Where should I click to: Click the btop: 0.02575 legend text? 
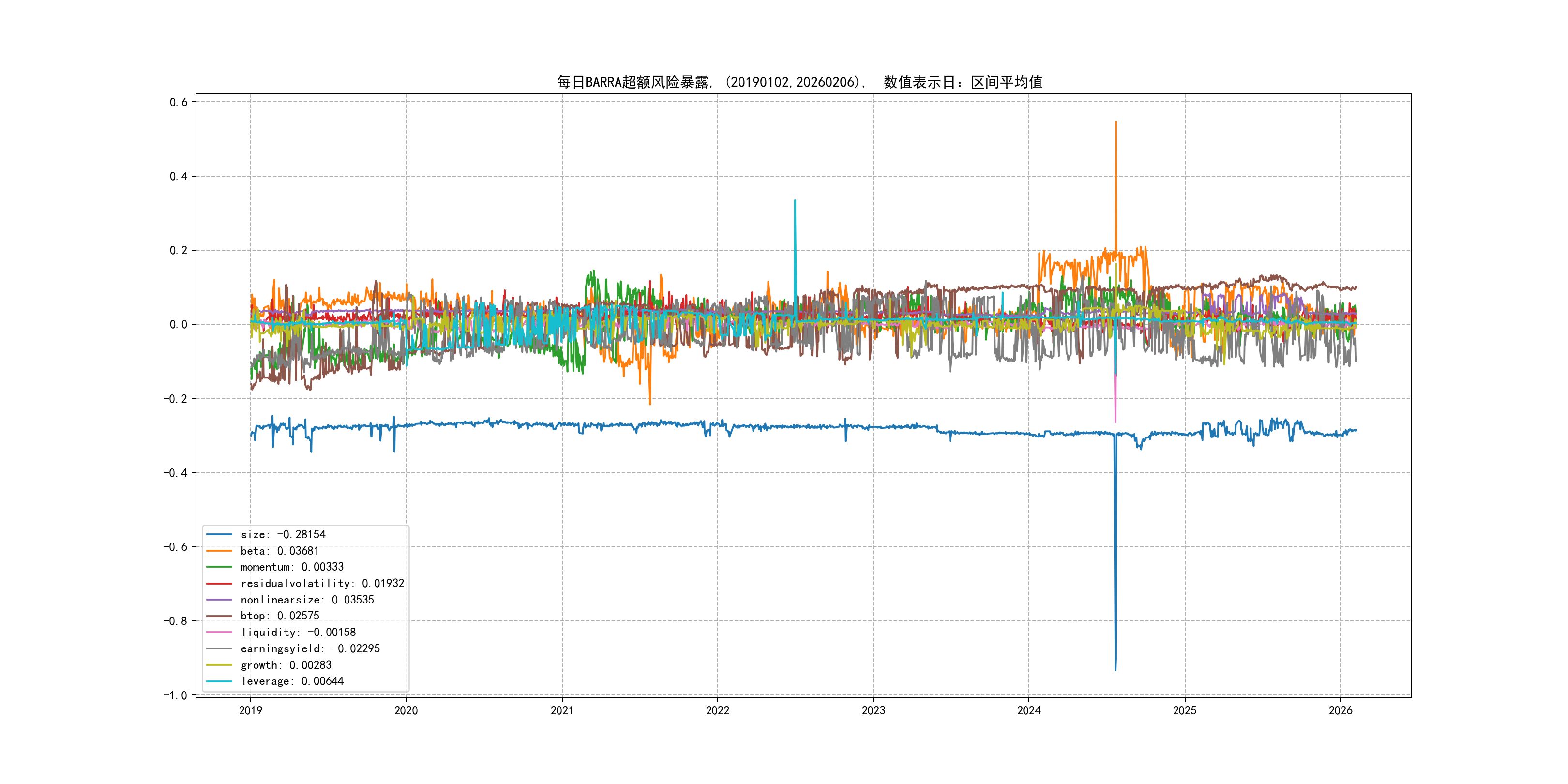click(279, 616)
